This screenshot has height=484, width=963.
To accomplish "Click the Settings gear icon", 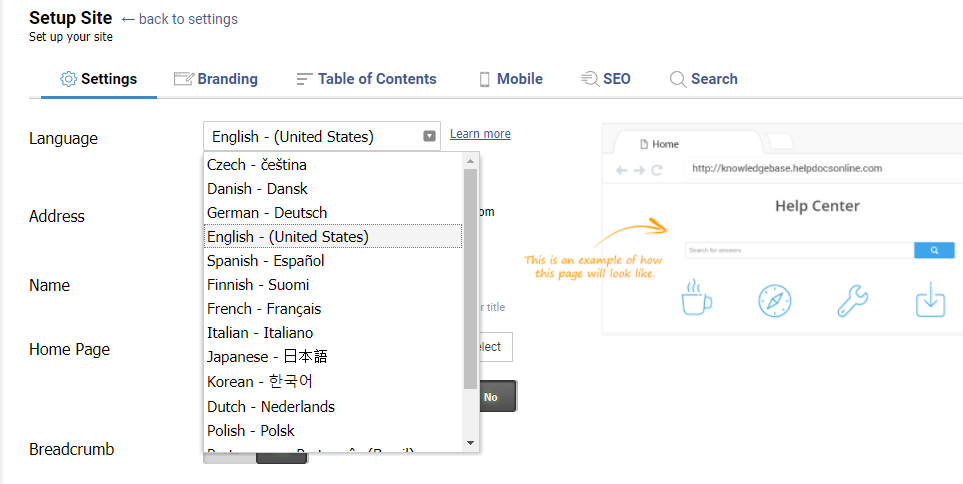I will click(x=68, y=79).
